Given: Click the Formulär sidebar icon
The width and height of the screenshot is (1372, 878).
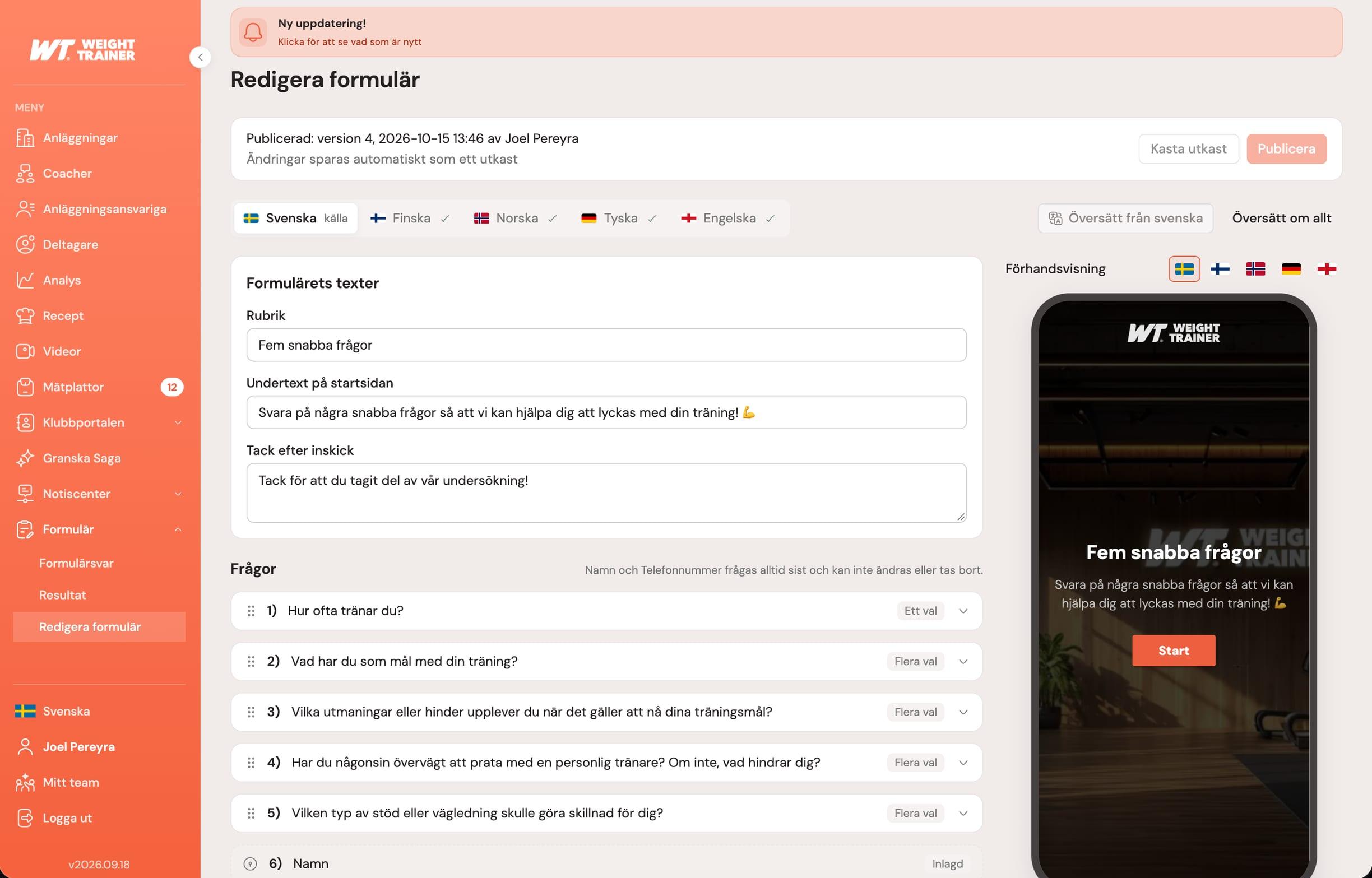Looking at the screenshot, I should [25, 529].
